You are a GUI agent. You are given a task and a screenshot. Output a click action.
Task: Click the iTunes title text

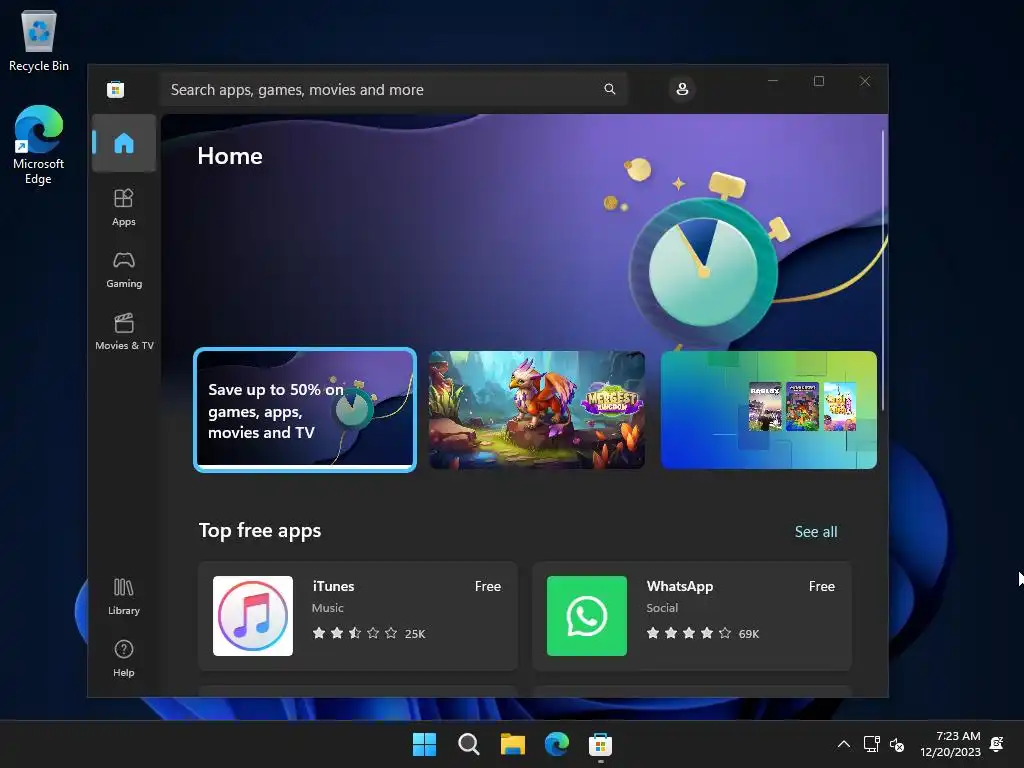tap(333, 586)
